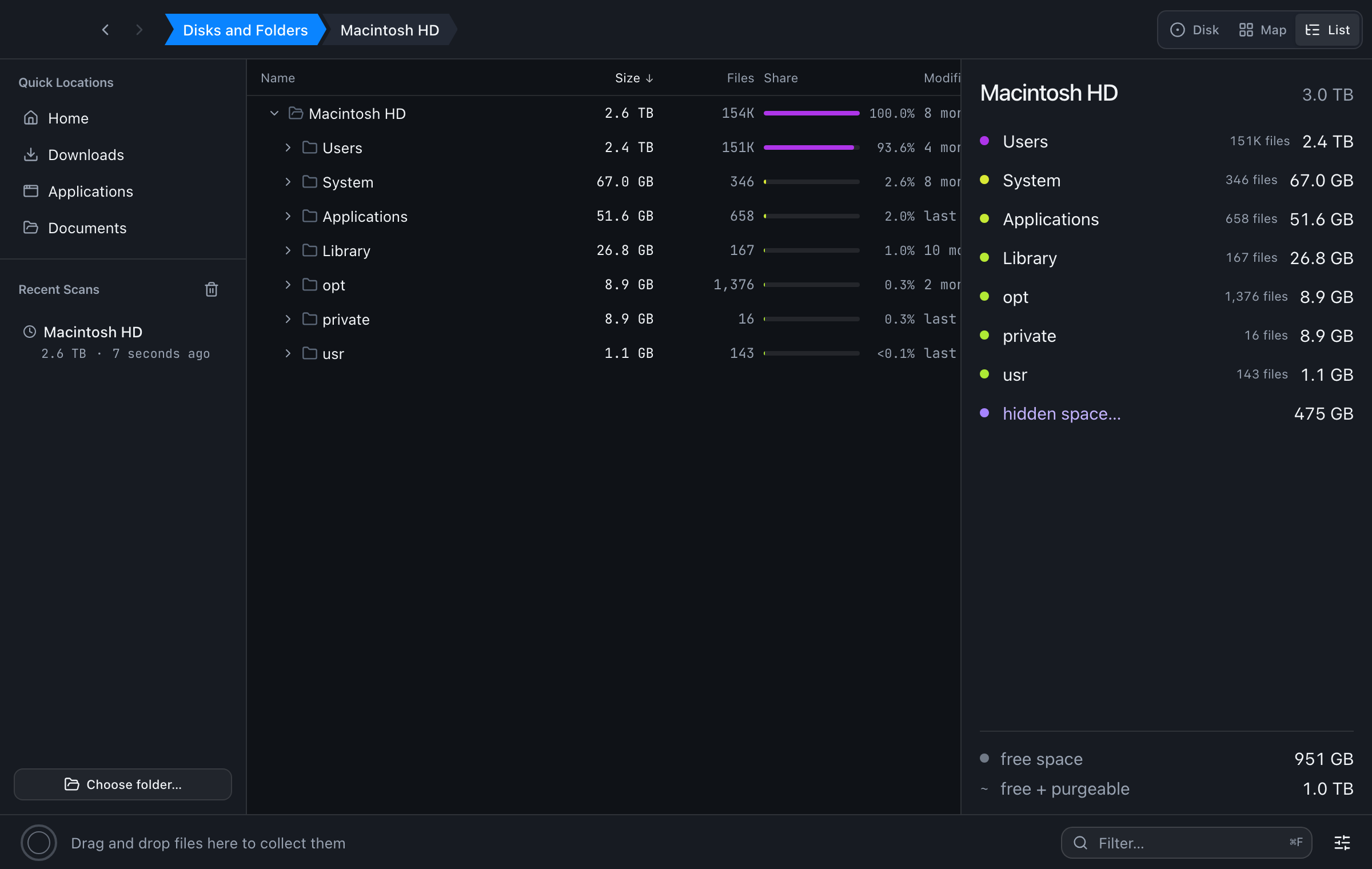1372x869 pixels.
Task: Collapse the Macintosh HD tree row
Action: pyautogui.click(x=274, y=113)
